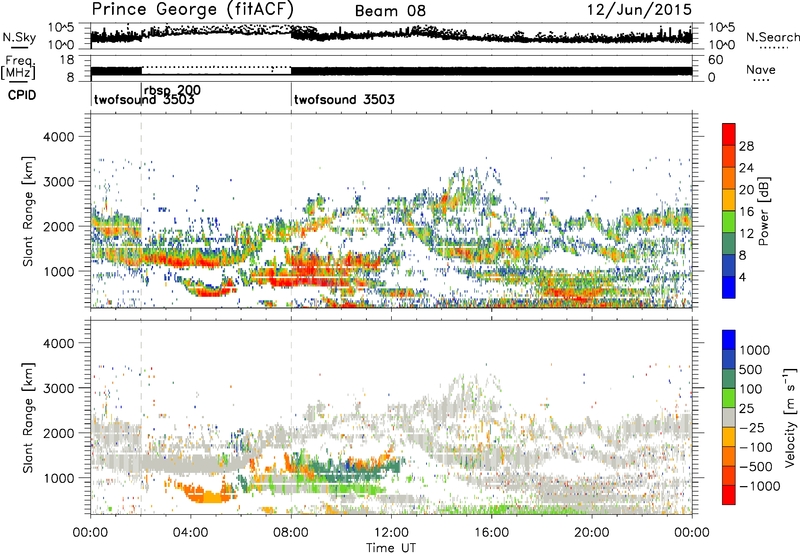
Task: Click the "4" tick on Power color bar
Action: [x=742, y=277]
